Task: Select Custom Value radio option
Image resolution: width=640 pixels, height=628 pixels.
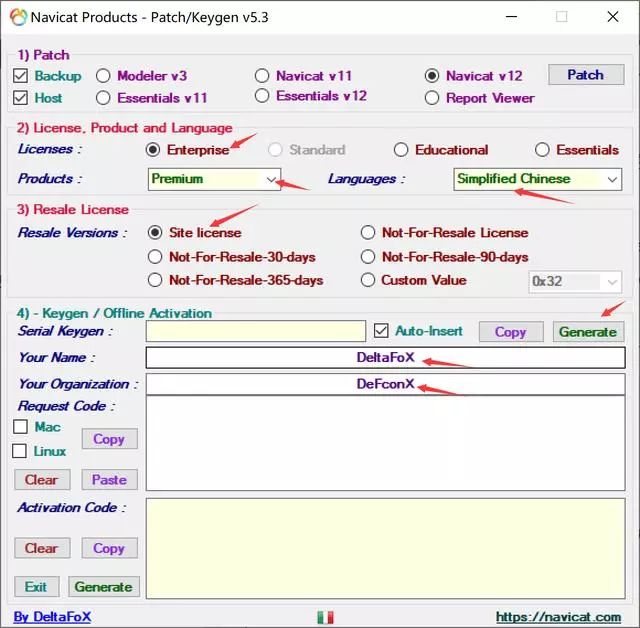Action: click(368, 280)
